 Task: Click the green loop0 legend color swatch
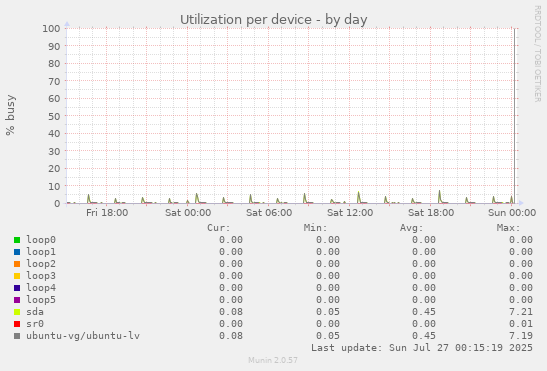pyautogui.click(x=17, y=240)
